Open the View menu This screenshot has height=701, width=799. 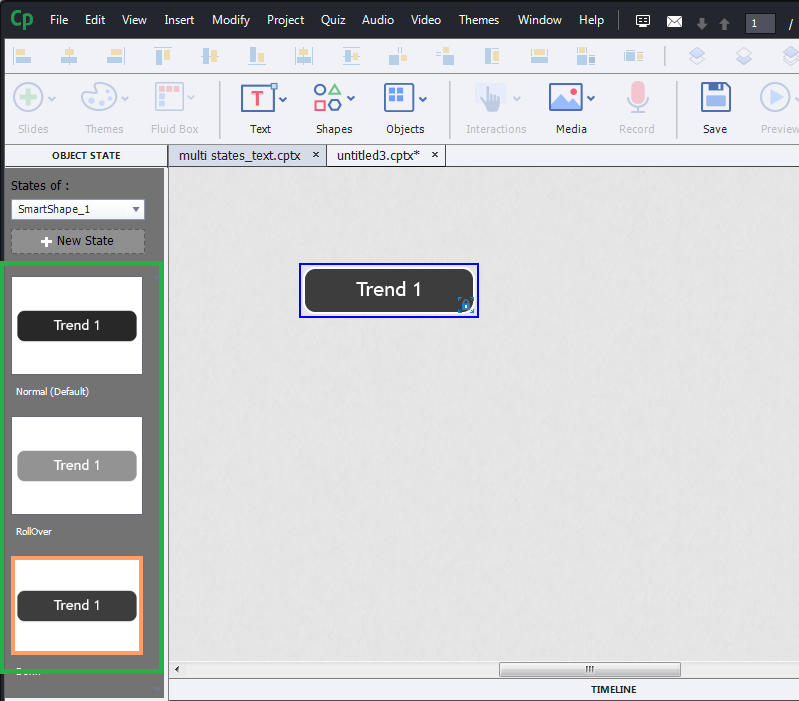click(134, 20)
